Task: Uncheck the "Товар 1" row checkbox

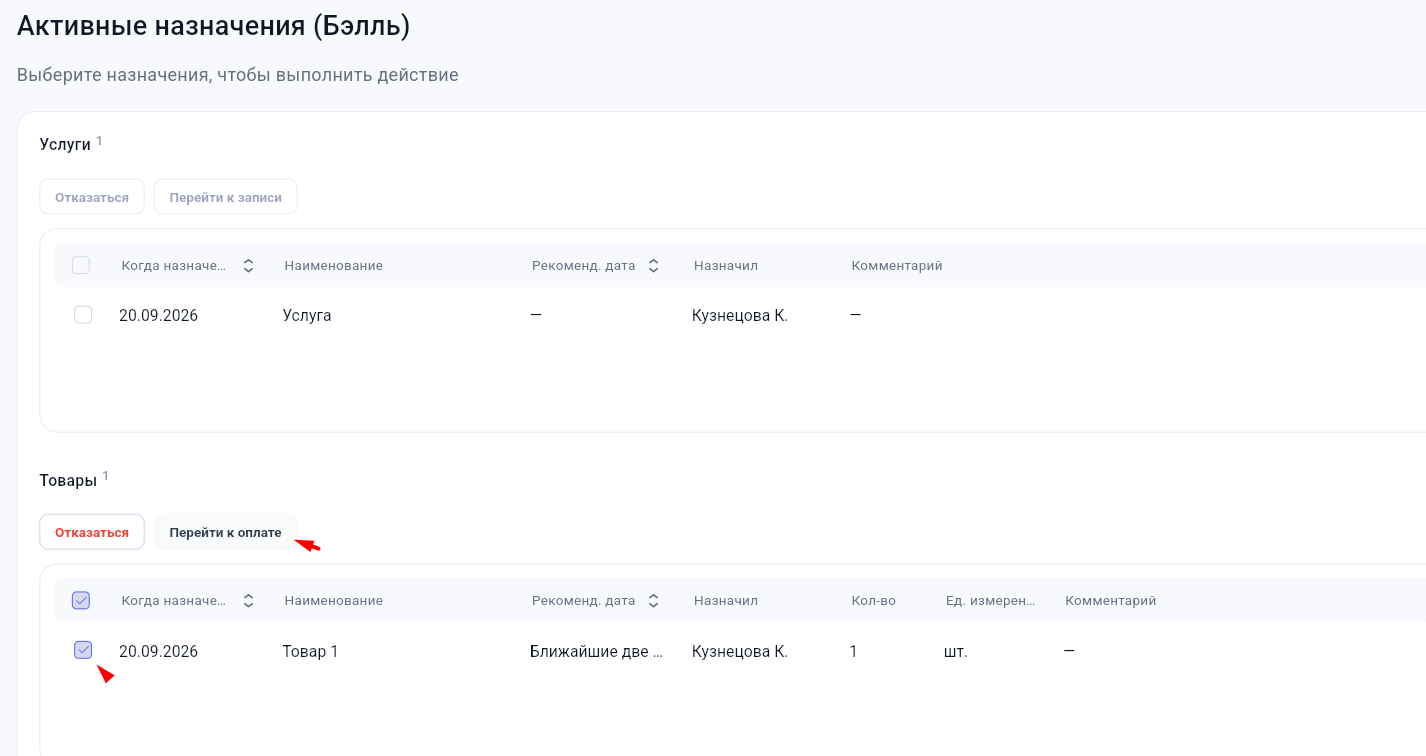Action: pyautogui.click(x=83, y=650)
